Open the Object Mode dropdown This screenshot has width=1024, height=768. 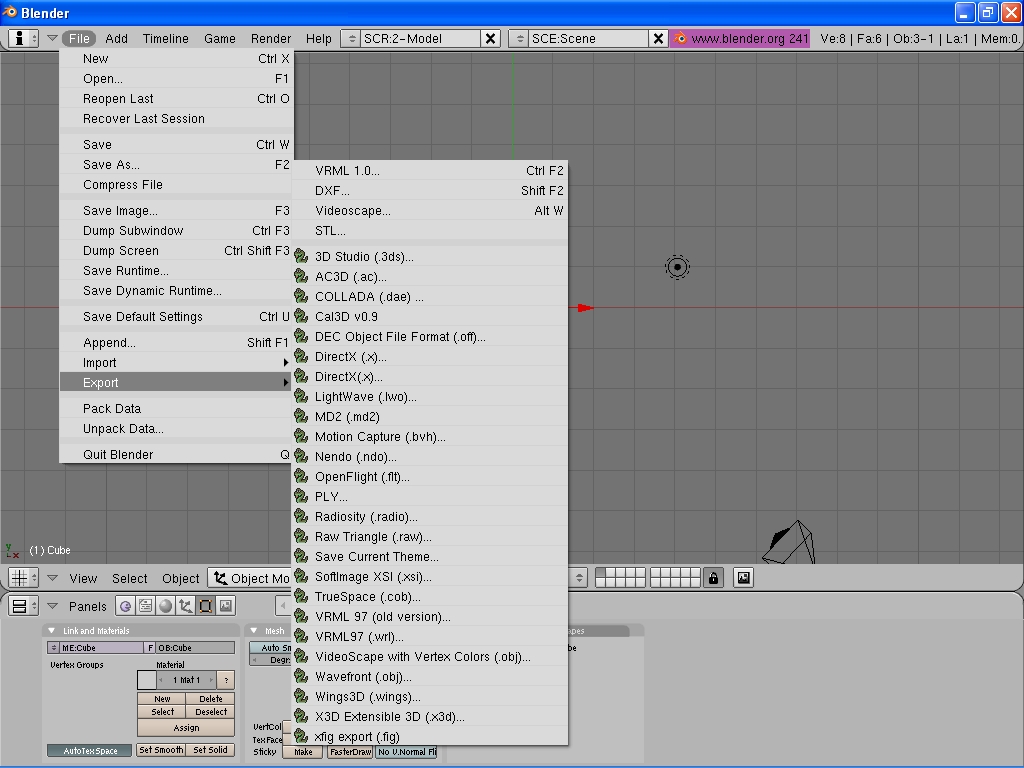(x=251, y=578)
